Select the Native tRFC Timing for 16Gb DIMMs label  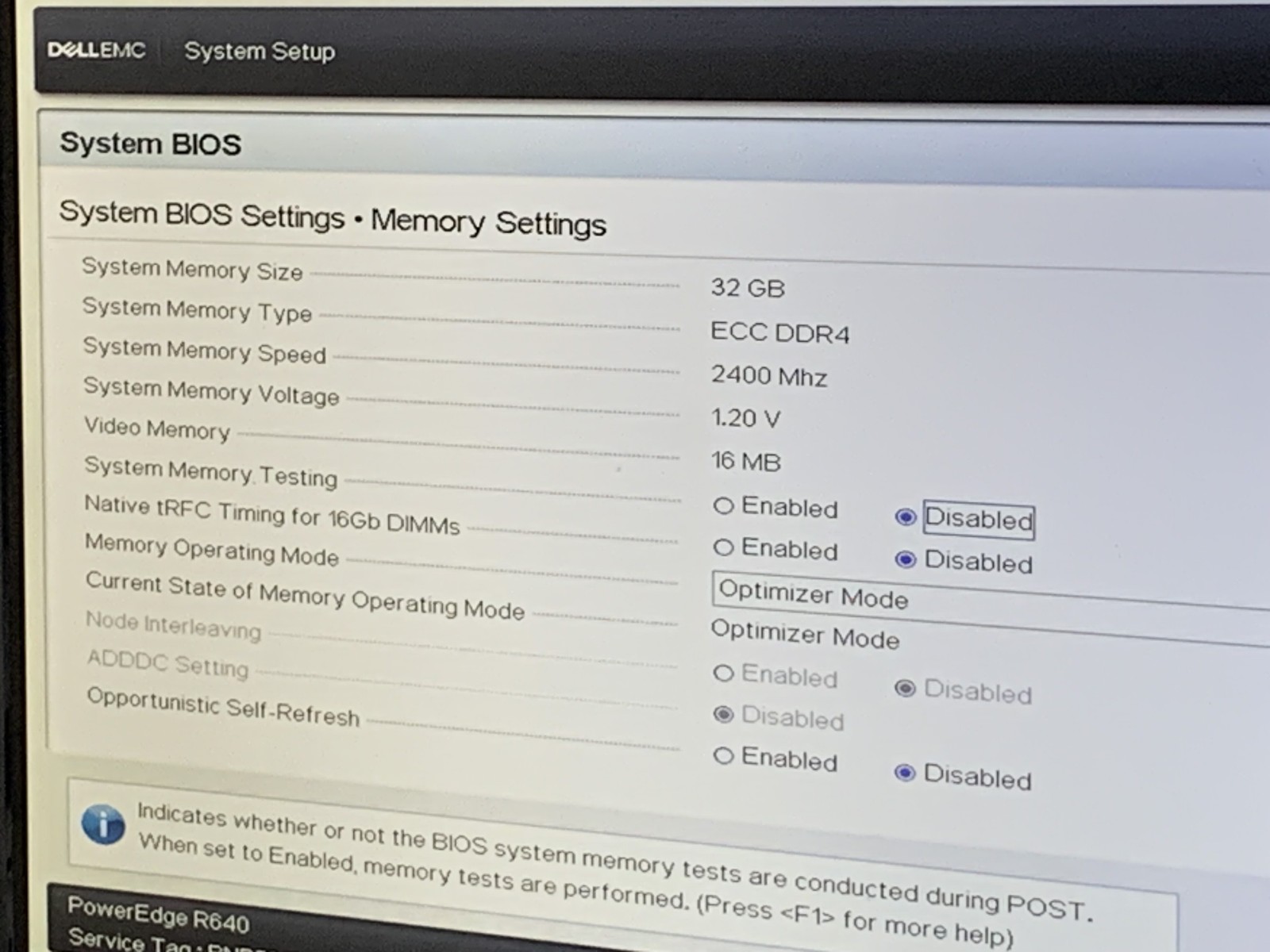point(272,515)
